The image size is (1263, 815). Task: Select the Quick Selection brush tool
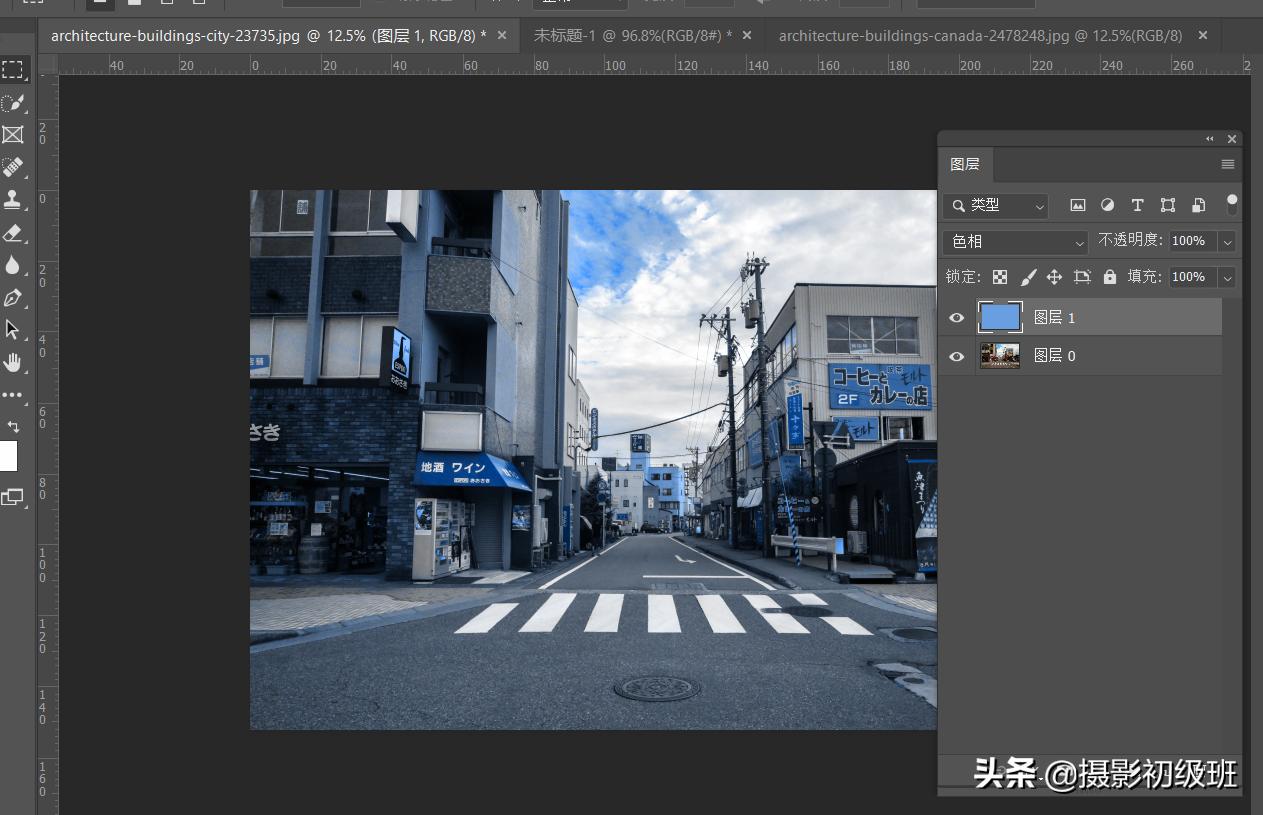pyautogui.click(x=13, y=103)
